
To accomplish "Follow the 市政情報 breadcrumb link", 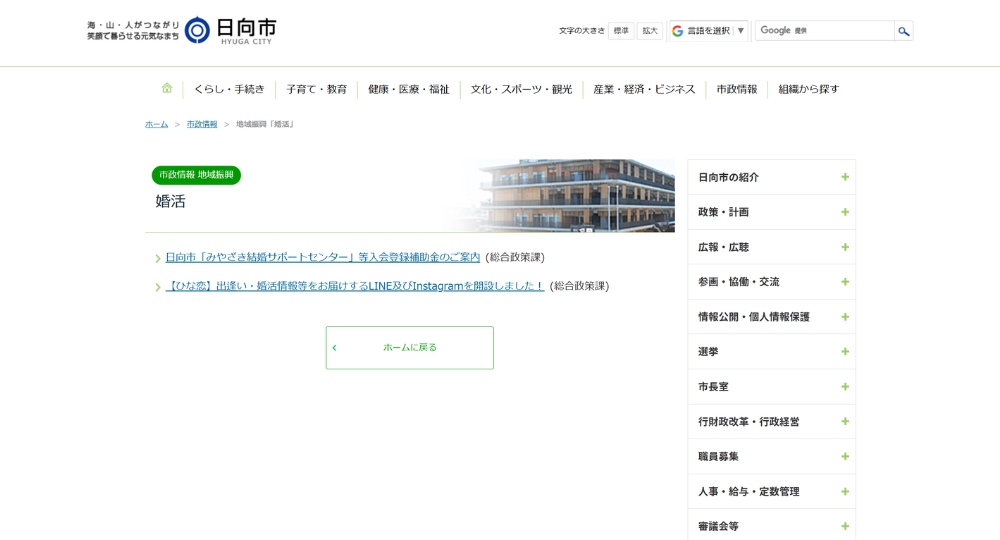I will 202,124.
